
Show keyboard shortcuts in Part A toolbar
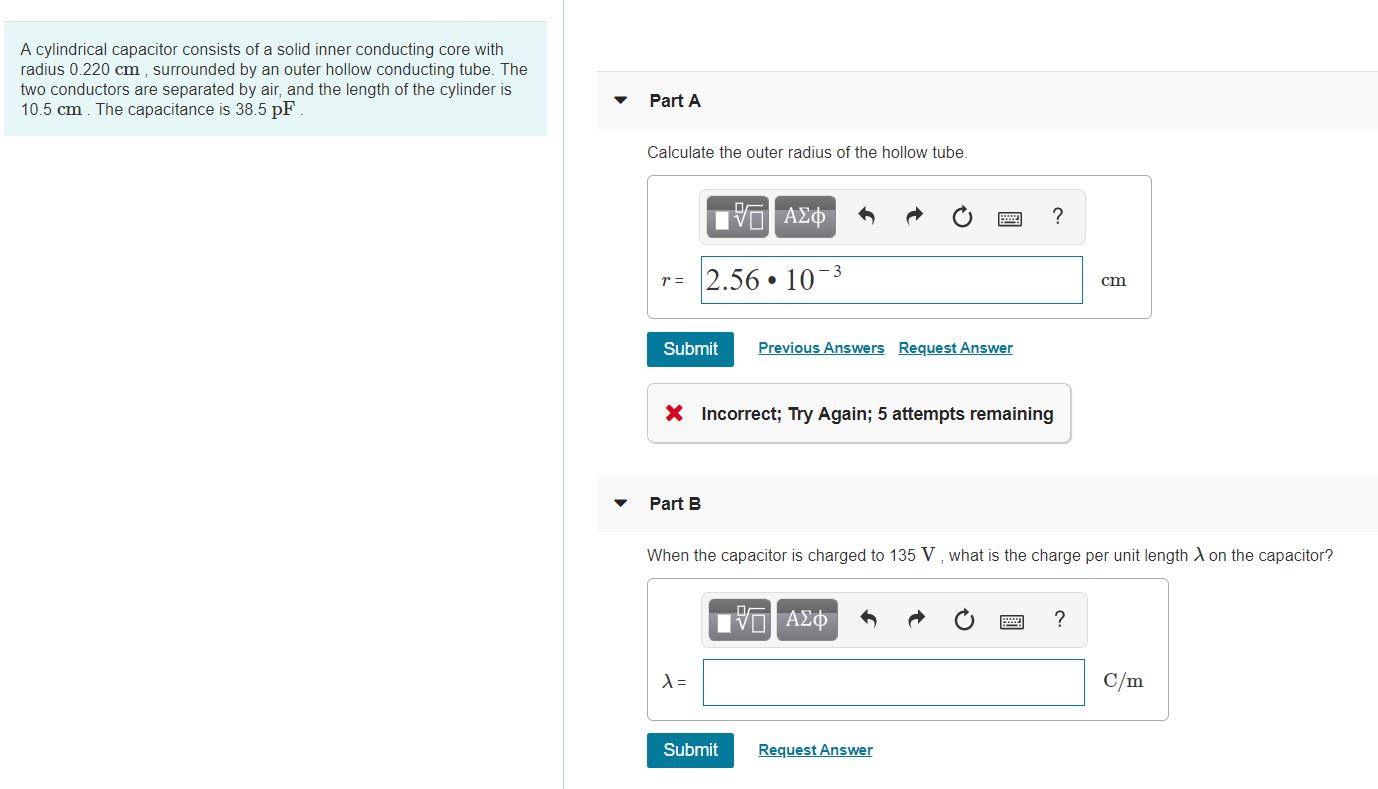click(x=1009, y=218)
